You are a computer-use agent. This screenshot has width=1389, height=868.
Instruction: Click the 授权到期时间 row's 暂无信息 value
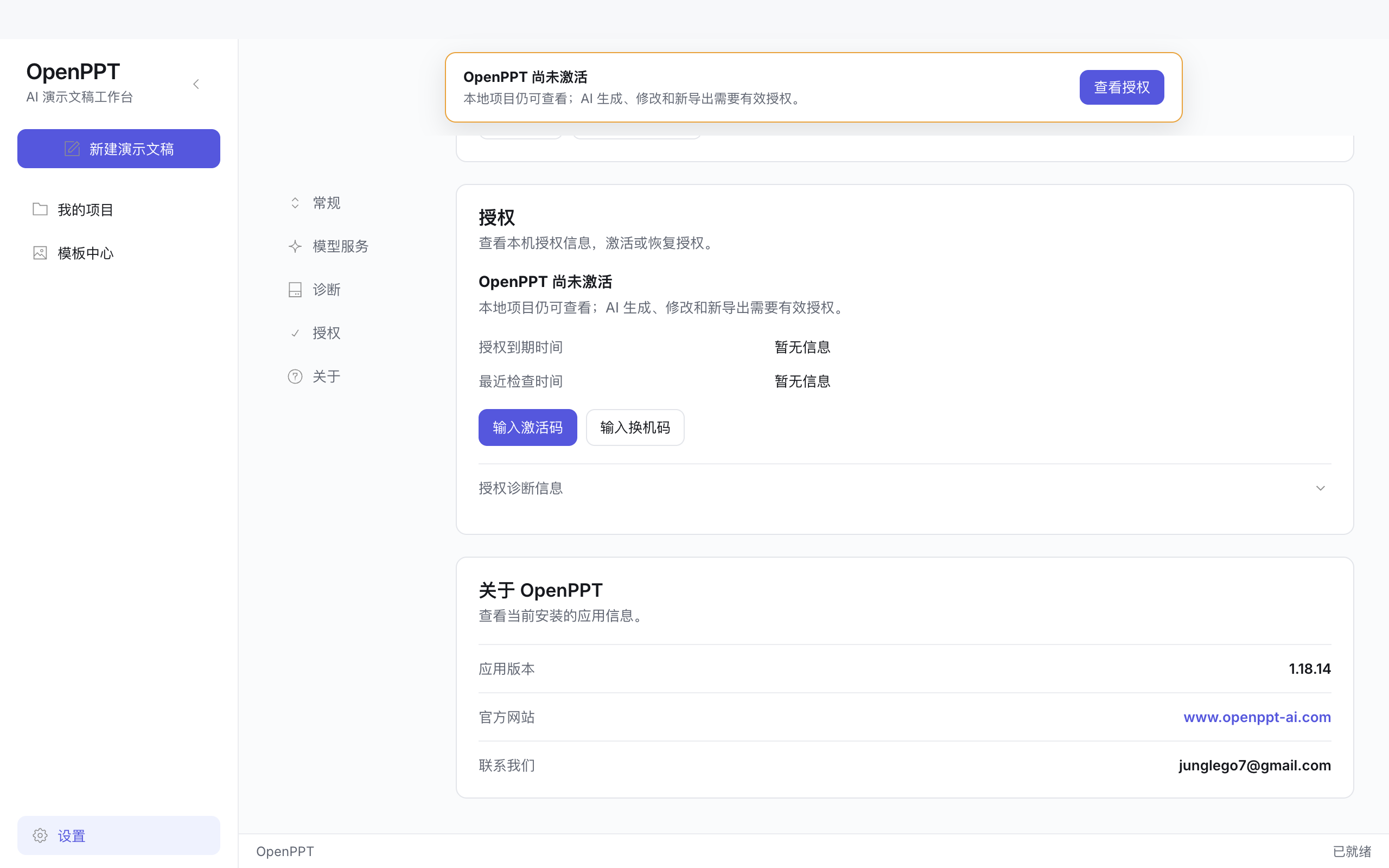[x=802, y=347]
